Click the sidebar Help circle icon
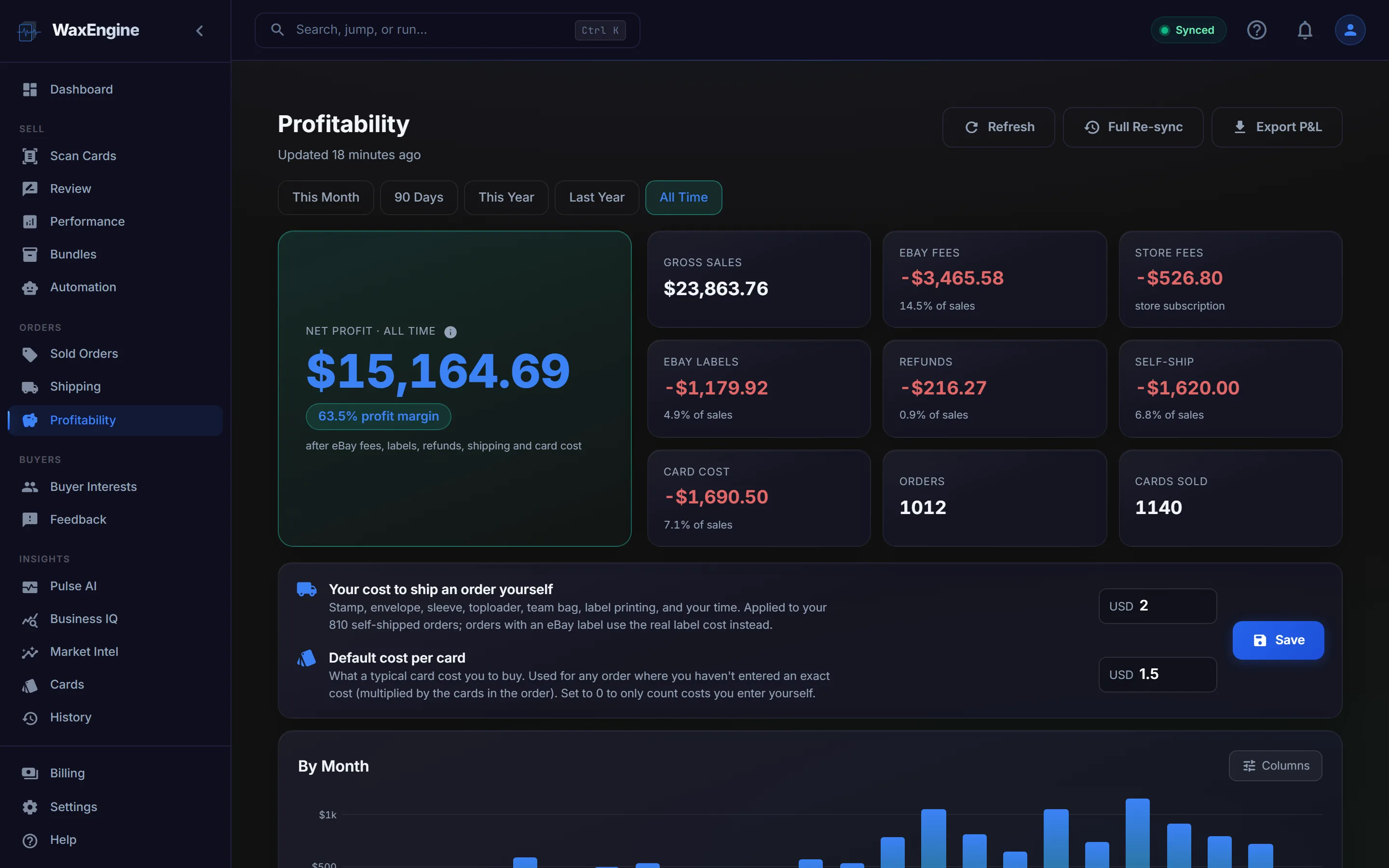The width and height of the screenshot is (1389, 868). pyautogui.click(x=29, y=840)
